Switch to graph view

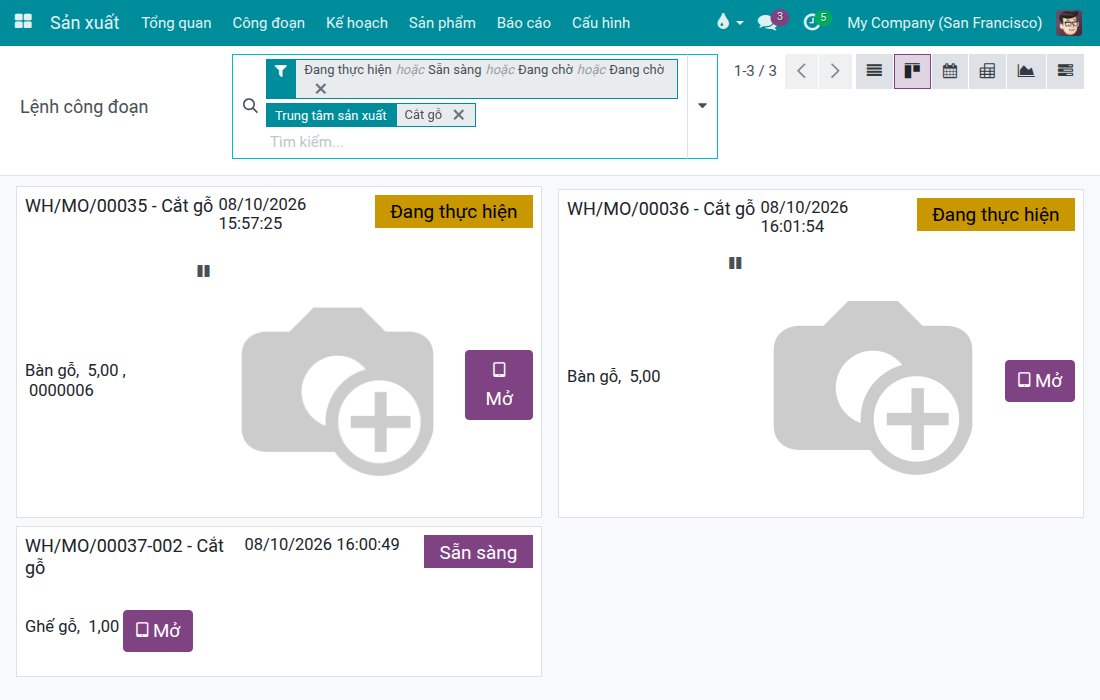click(x=1026, y=71)
